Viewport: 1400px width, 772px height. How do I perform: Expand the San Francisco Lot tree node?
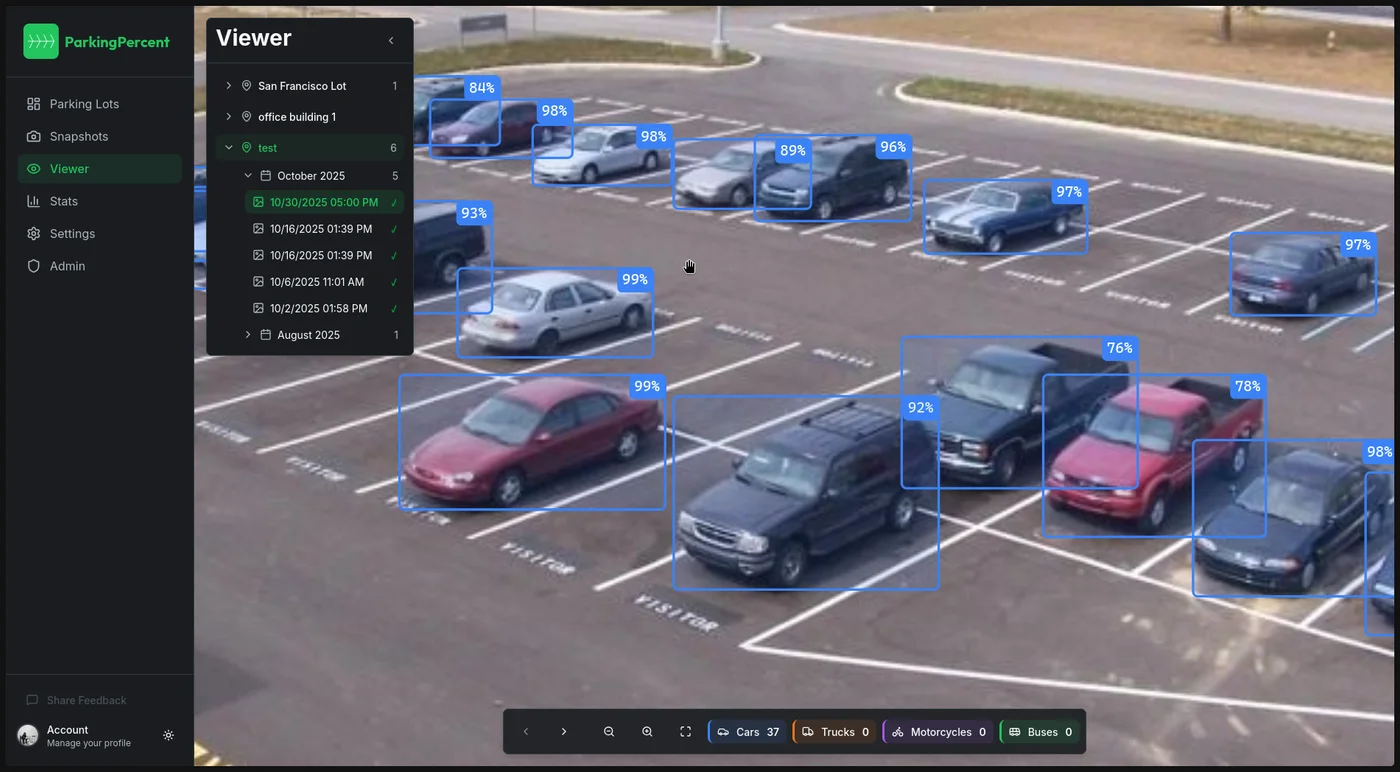229,86
